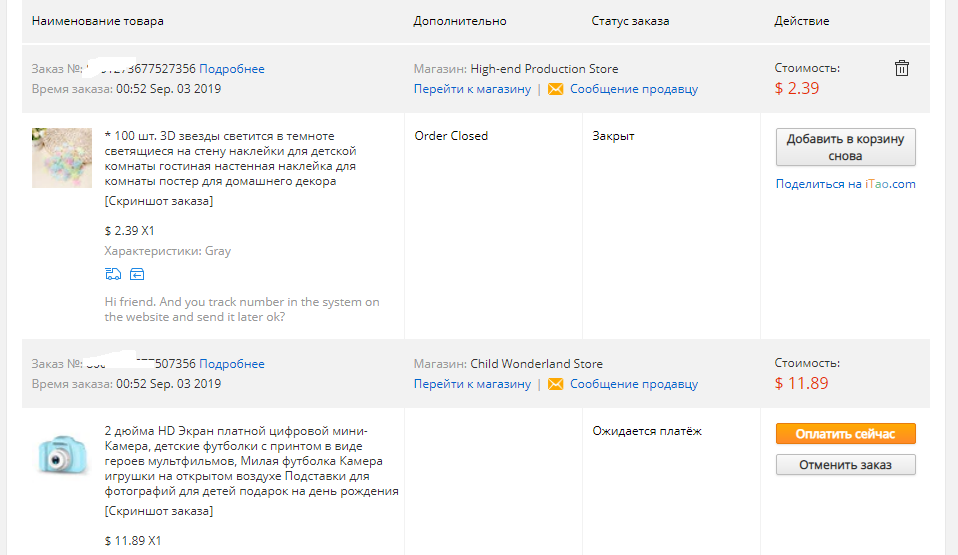The width and height of the screenshot is (958, 555).
Task: Click envelope icon for Child Wonderland Store
Action: (555, 384)
